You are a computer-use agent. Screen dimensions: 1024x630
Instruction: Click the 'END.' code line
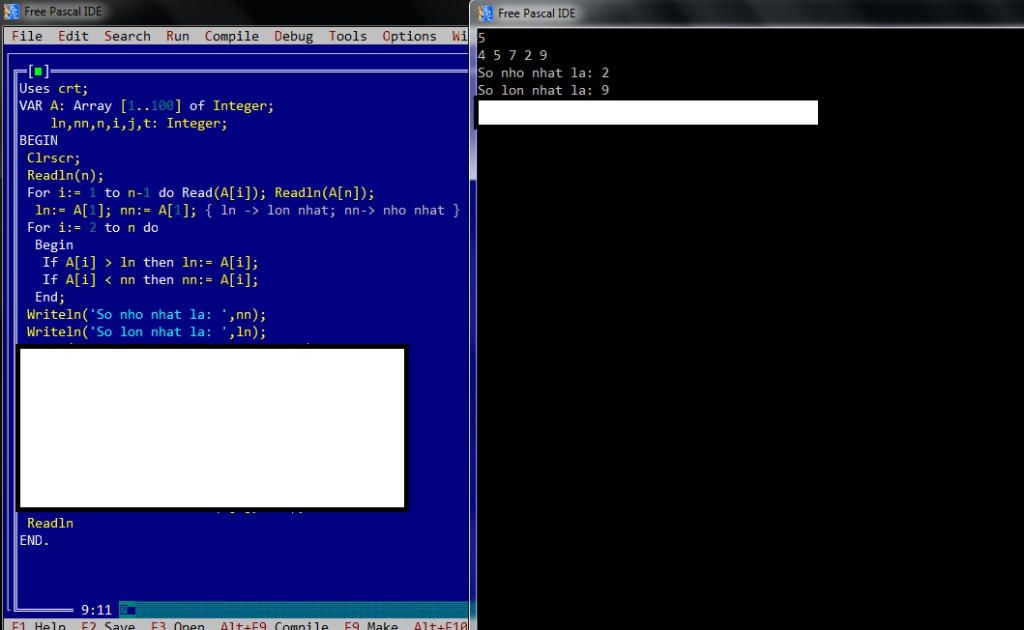(x=35, y=540)
